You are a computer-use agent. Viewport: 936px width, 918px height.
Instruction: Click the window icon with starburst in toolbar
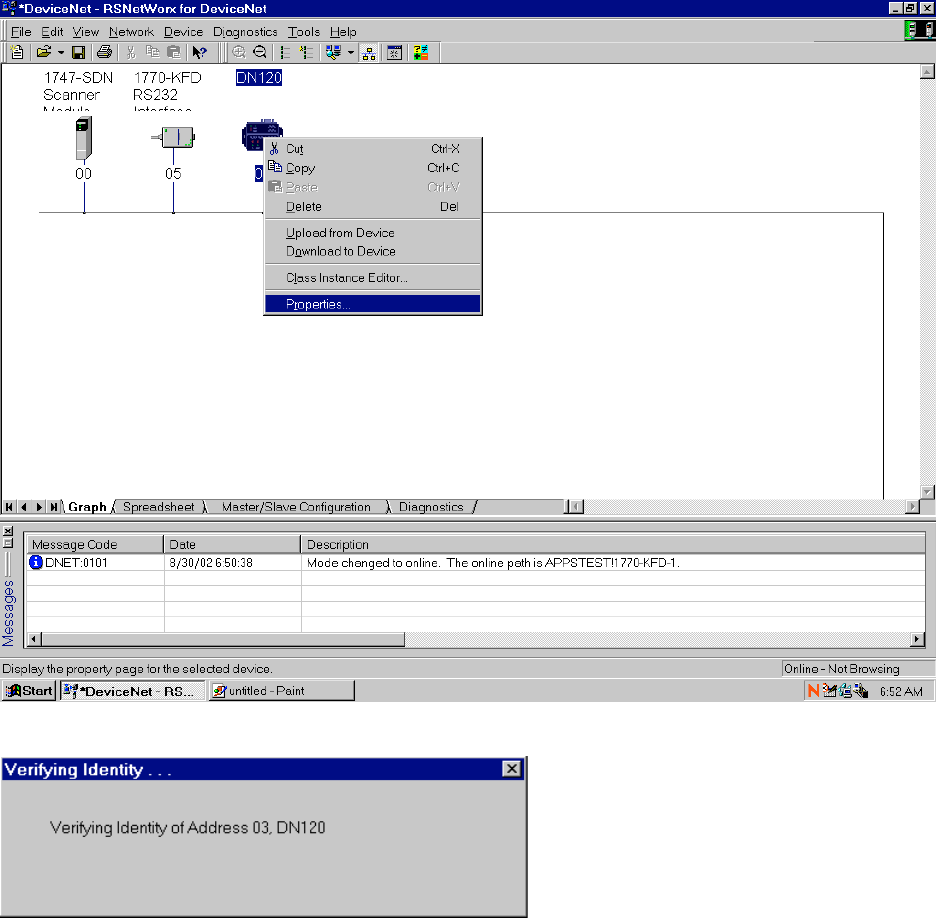point(395,53)
